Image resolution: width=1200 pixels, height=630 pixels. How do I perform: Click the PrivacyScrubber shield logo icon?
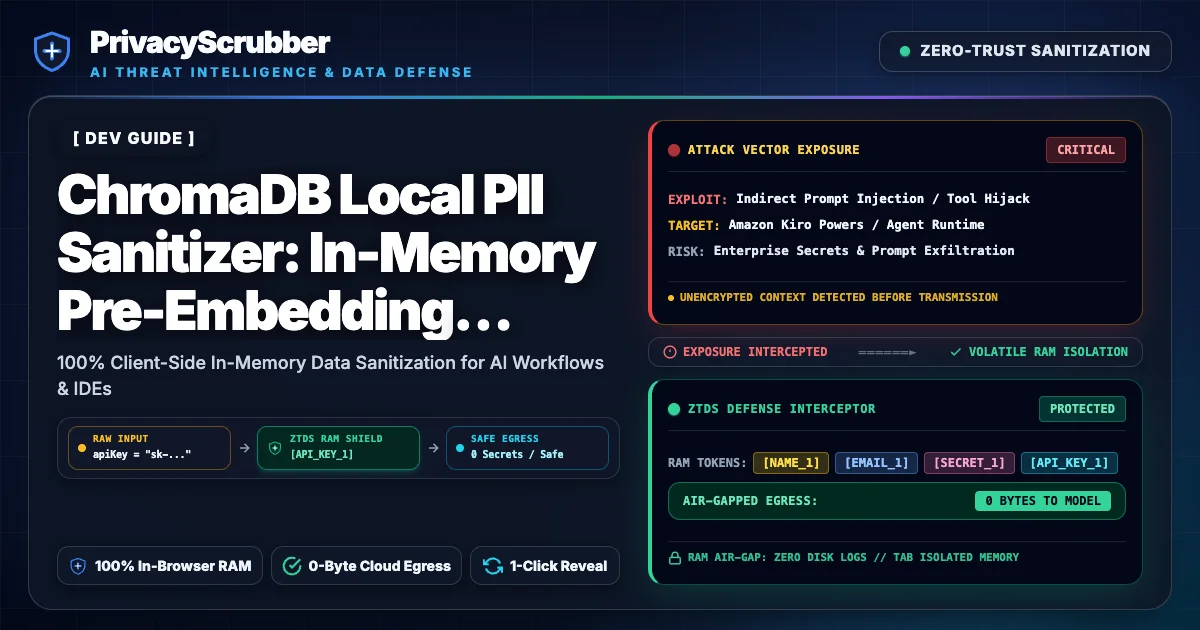(51, 52)
